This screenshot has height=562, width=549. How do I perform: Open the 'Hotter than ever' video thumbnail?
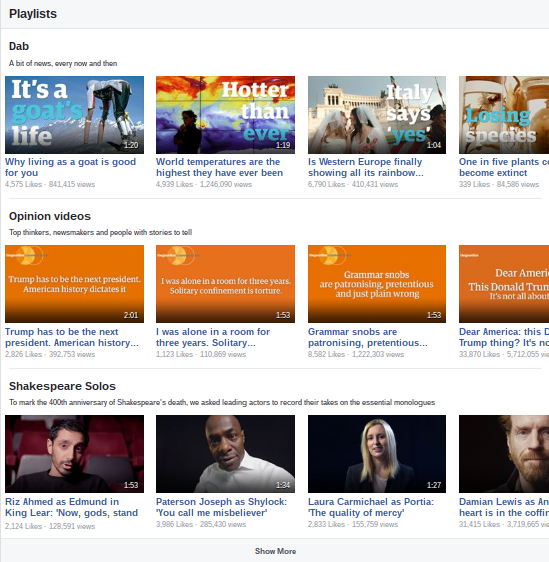click(225, 115)
